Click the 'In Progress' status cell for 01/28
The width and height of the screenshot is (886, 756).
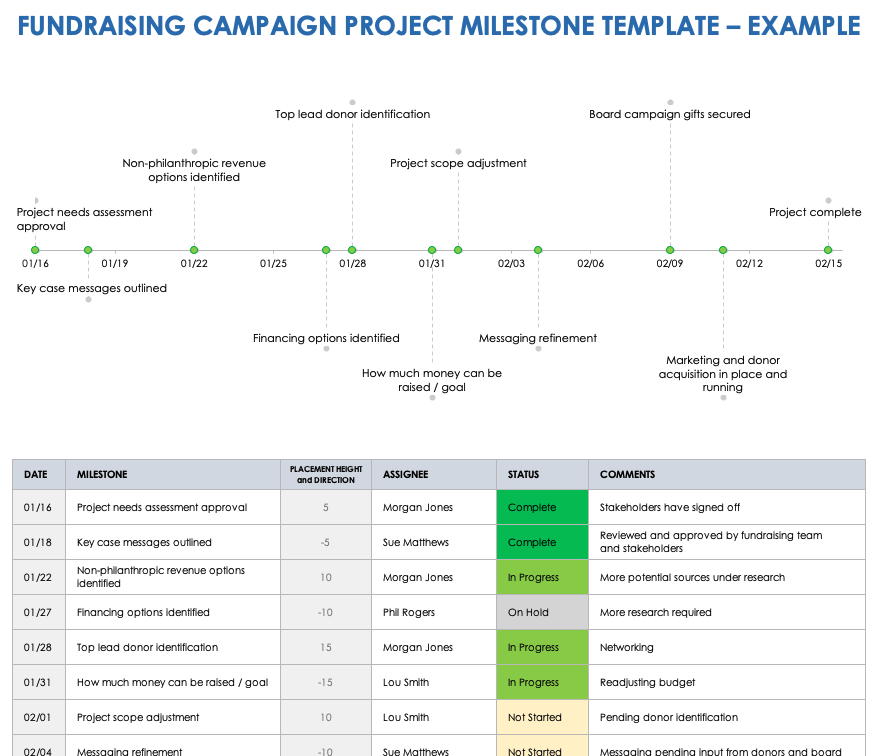click(x=542, y=647)
